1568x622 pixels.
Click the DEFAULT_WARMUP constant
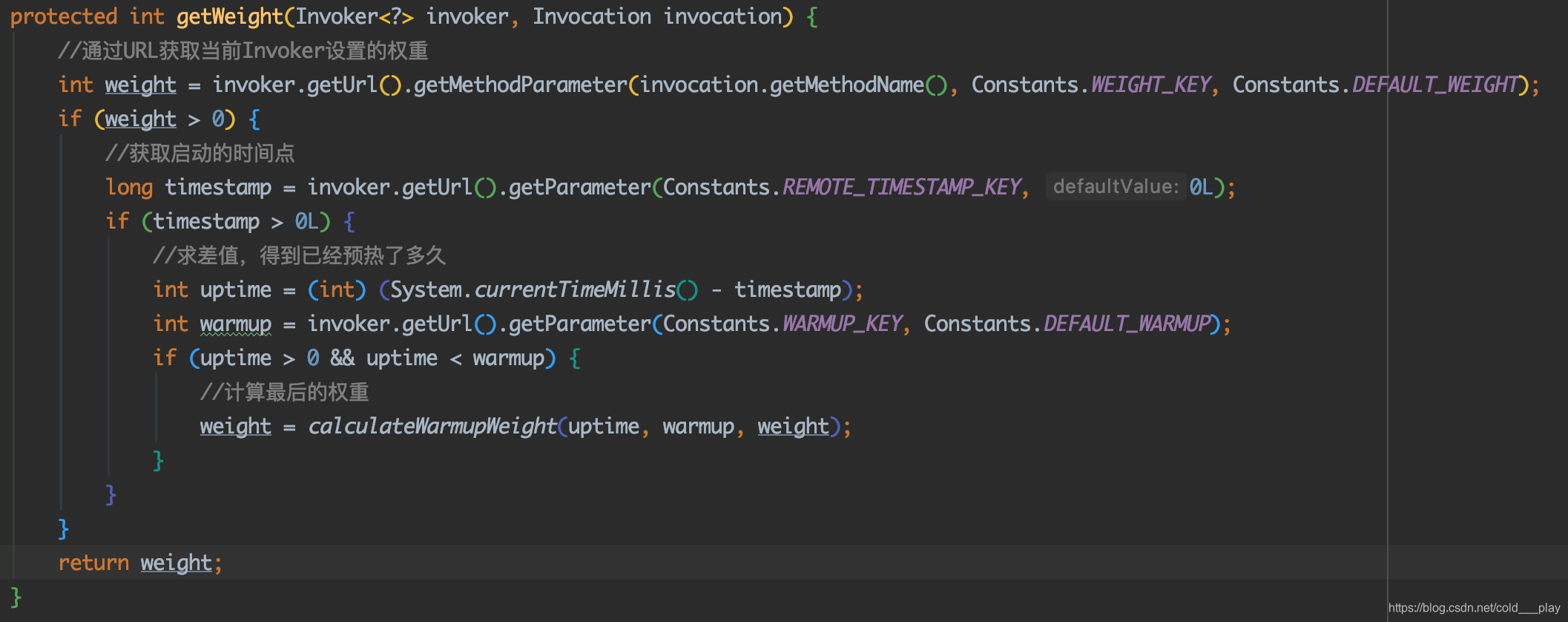coord(1127,324)
